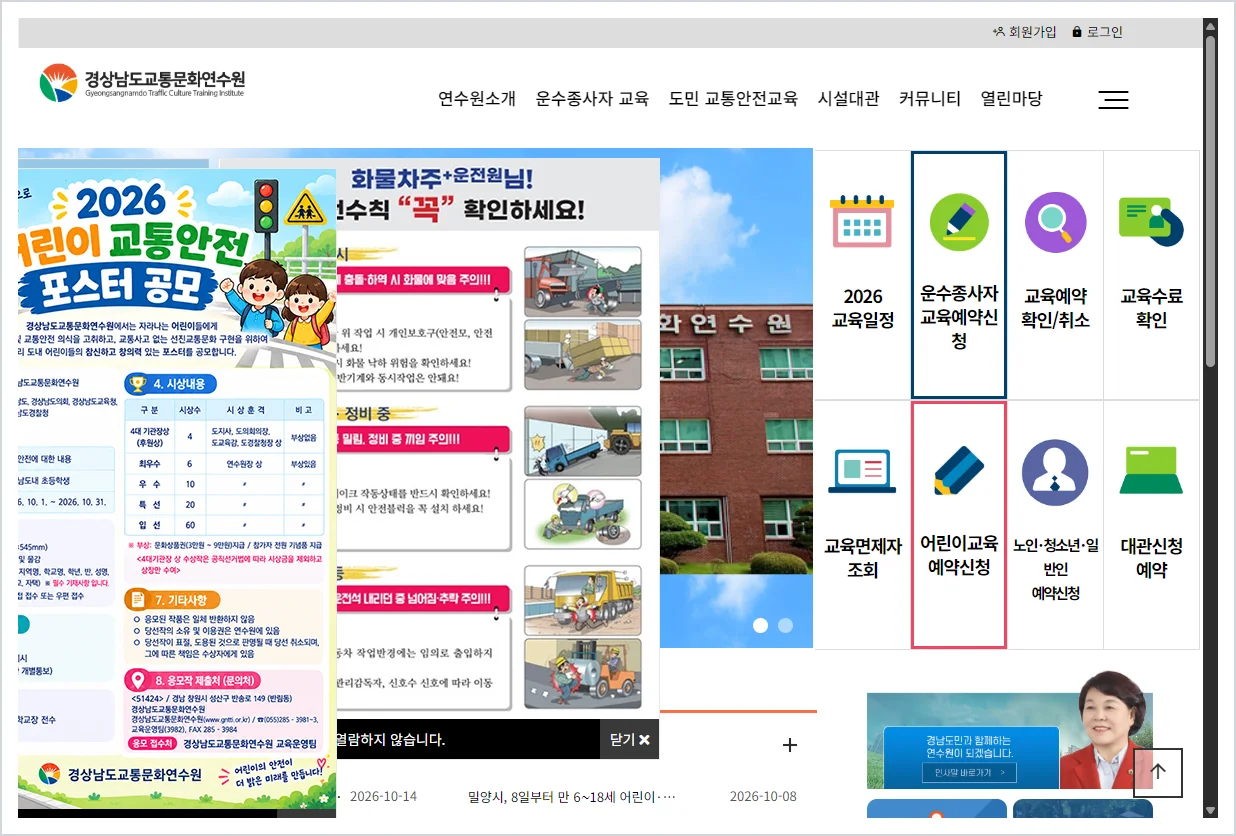Click the 교육예약 확인/취소 label text
The image size is (1236, 836).
tap(1055, 308)
